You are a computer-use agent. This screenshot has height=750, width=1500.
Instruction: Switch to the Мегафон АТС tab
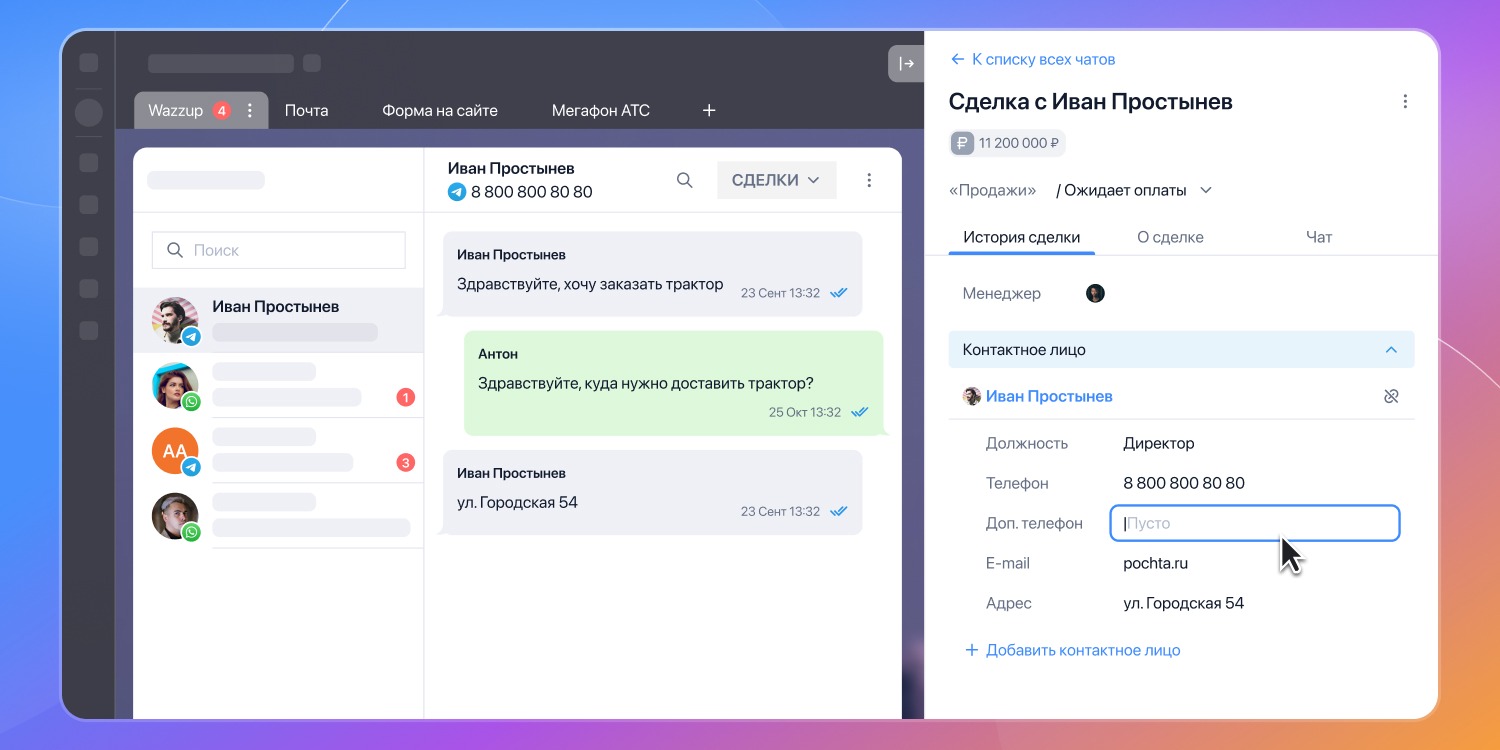click(600, 110)
